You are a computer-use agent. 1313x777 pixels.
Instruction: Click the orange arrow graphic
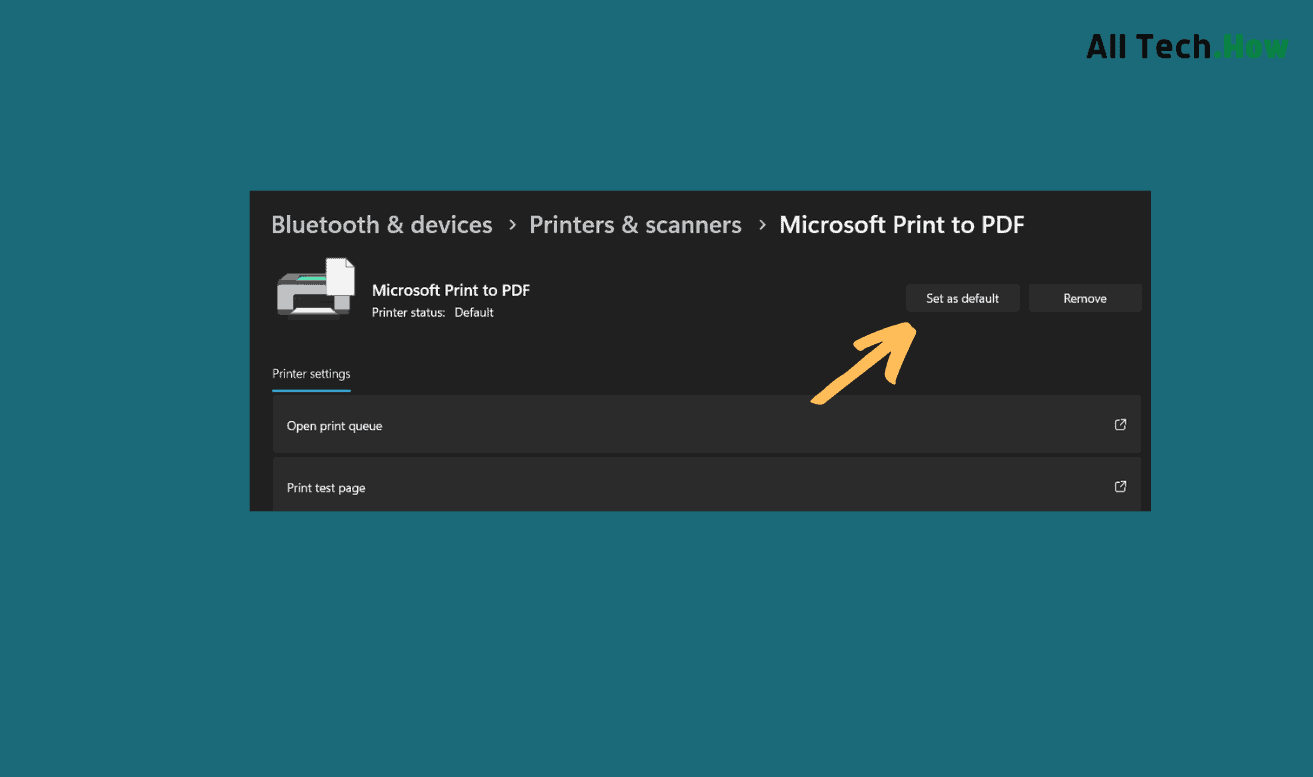tap(865, 362)
